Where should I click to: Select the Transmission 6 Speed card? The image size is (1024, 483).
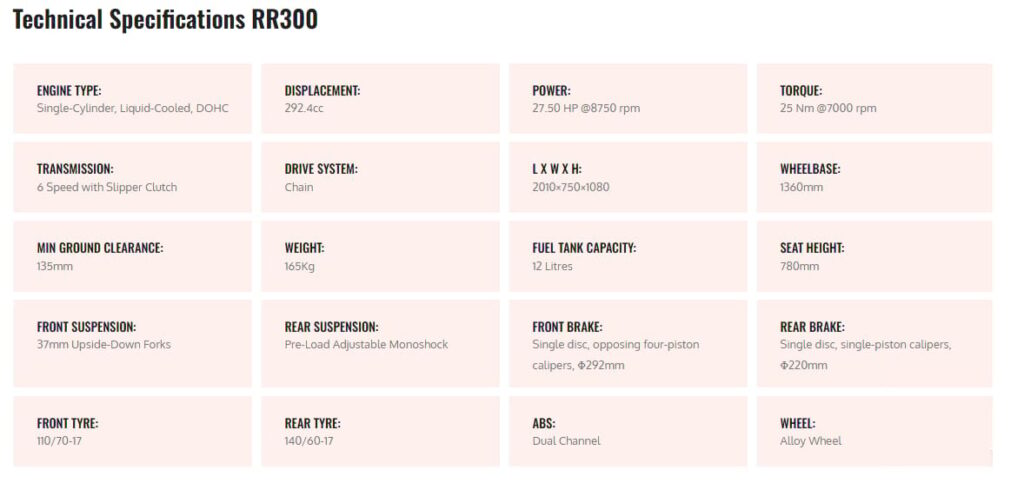pyautogui.click(x=133, y=178)
